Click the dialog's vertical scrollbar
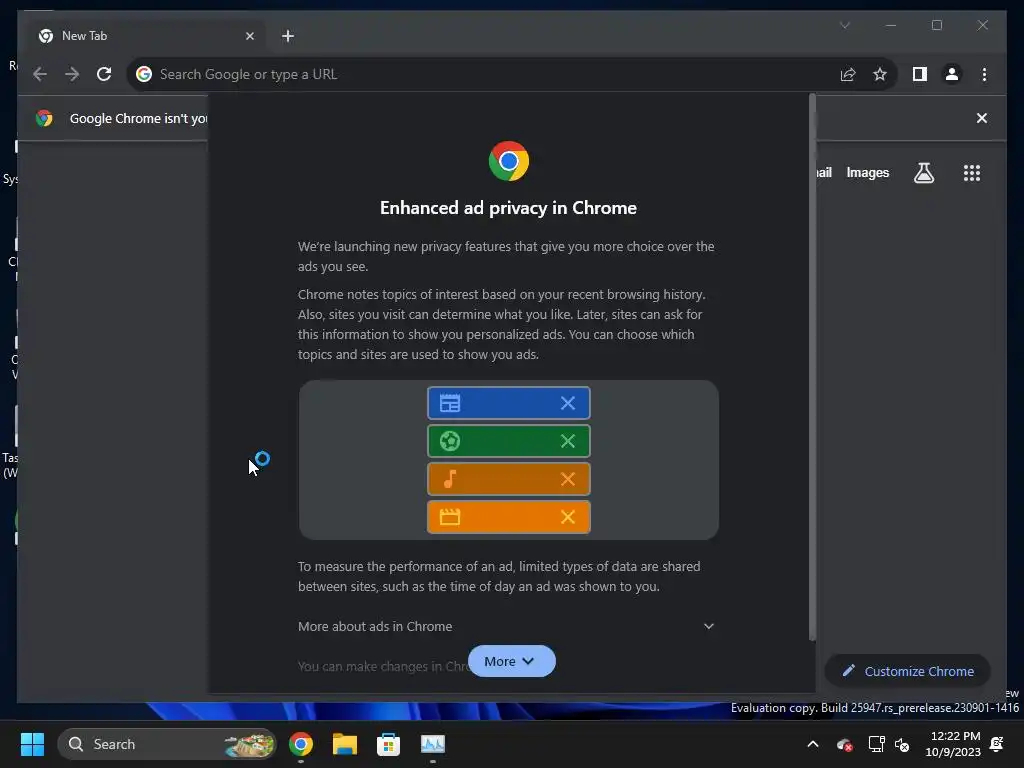This screenshot has width=1024, height=768. [812, 367]
